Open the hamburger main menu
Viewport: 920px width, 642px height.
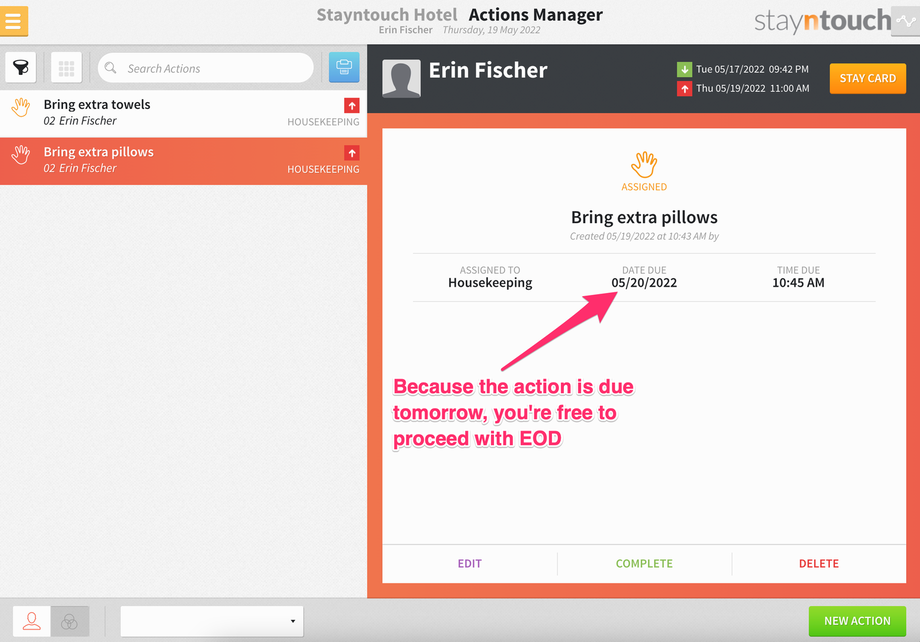click(x=13, y=21)
